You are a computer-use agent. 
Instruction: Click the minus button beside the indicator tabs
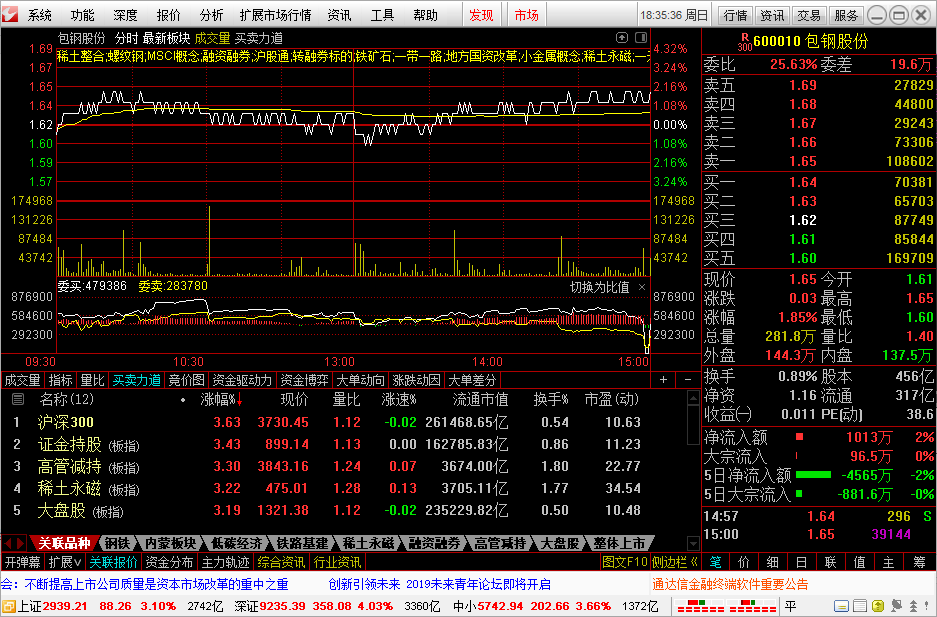(688, 380)
